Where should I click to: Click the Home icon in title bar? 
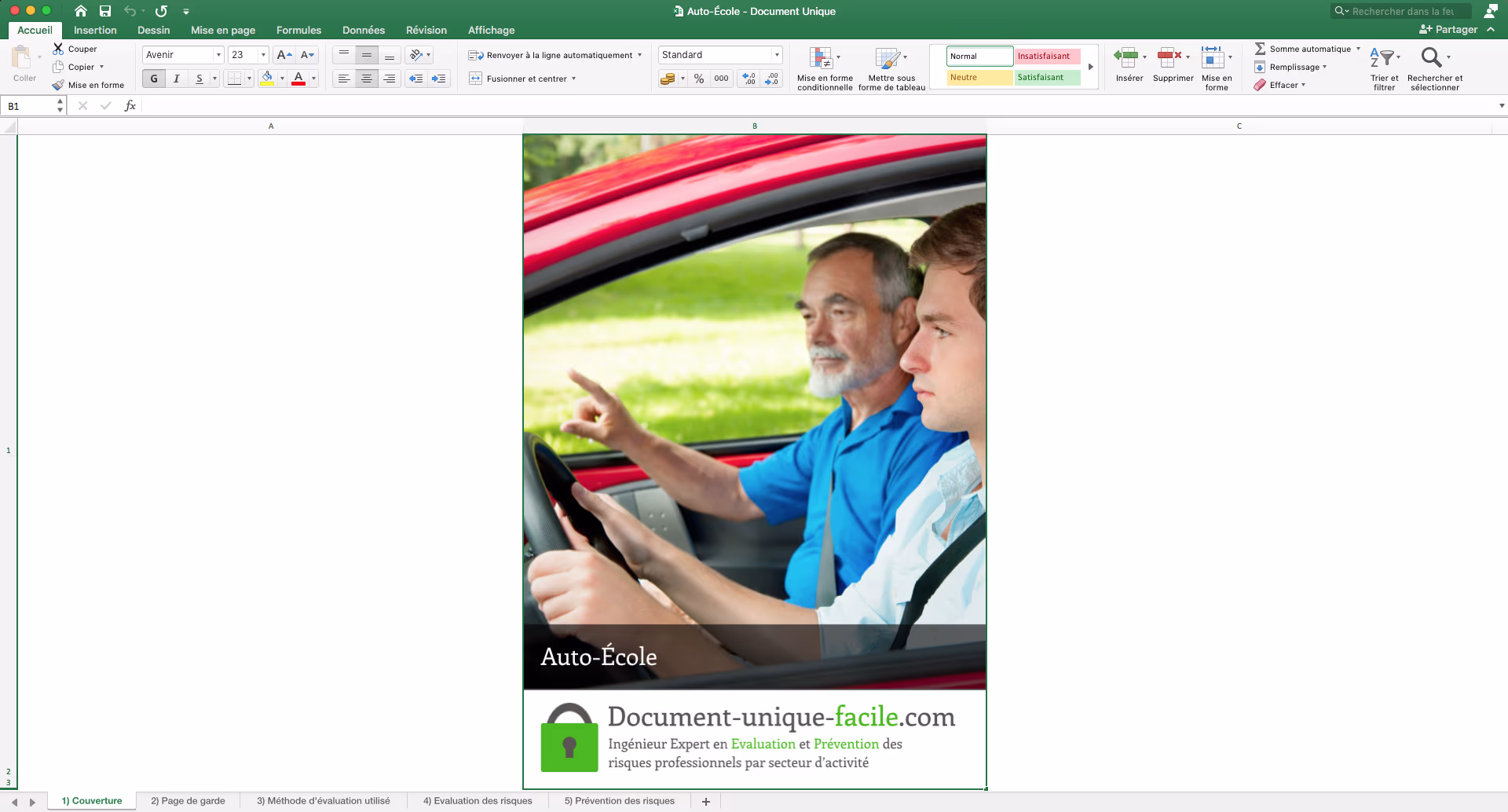81,11
